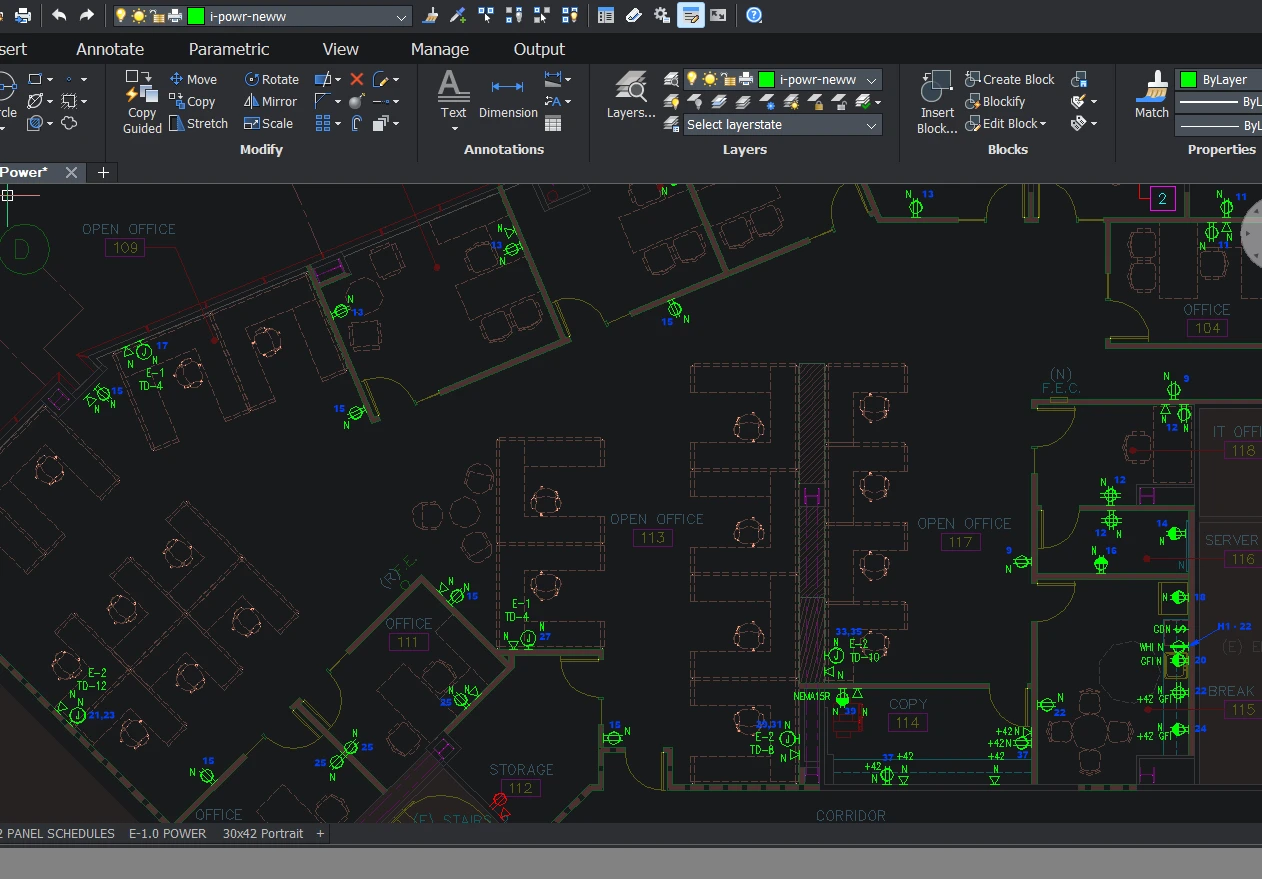The height and width of the screenshot is (879, 1262).
Task: Switch to the Output ribbon tab
Action: click(x=539, y=49)
